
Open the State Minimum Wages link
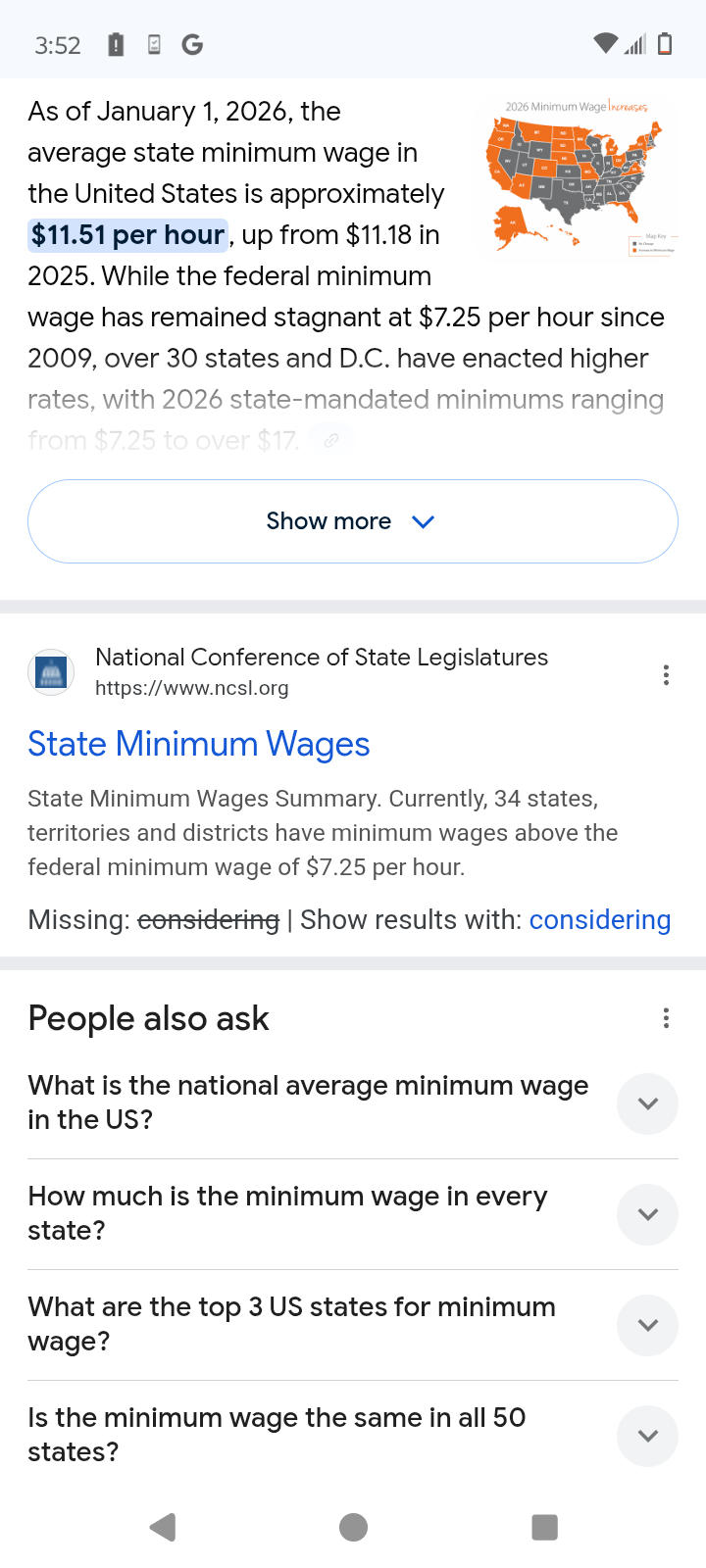tap(199, 744)
